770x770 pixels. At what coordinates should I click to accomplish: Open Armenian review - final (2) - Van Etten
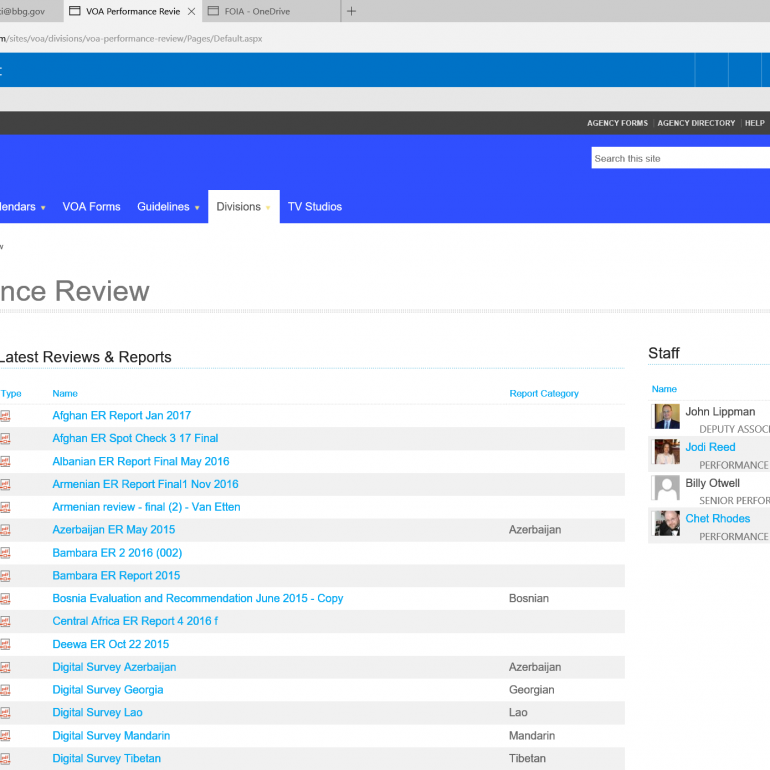click(146, 507)
